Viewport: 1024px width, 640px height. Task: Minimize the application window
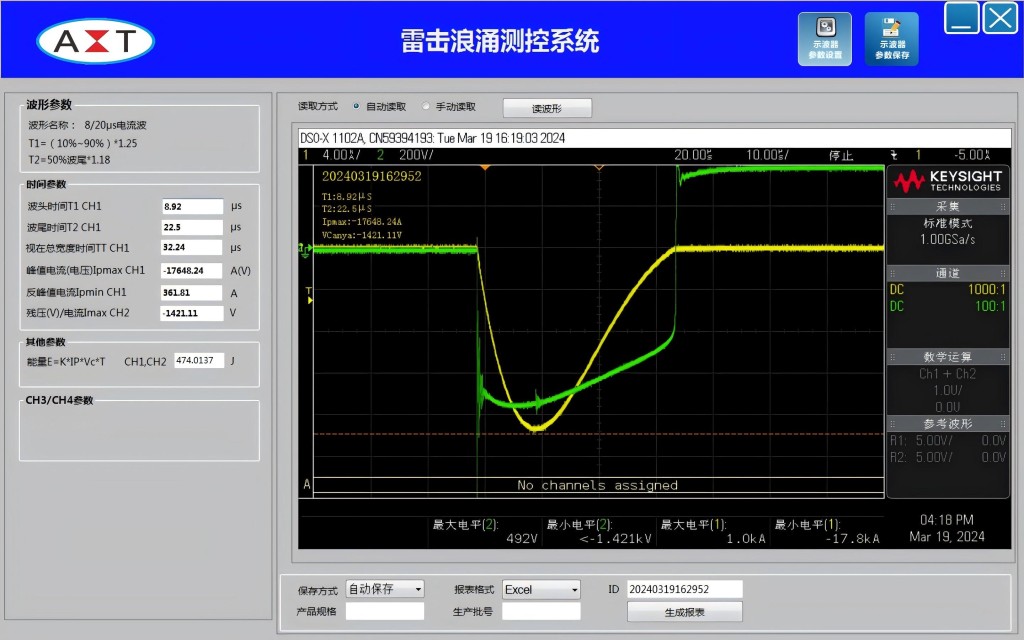coord(962,18)
